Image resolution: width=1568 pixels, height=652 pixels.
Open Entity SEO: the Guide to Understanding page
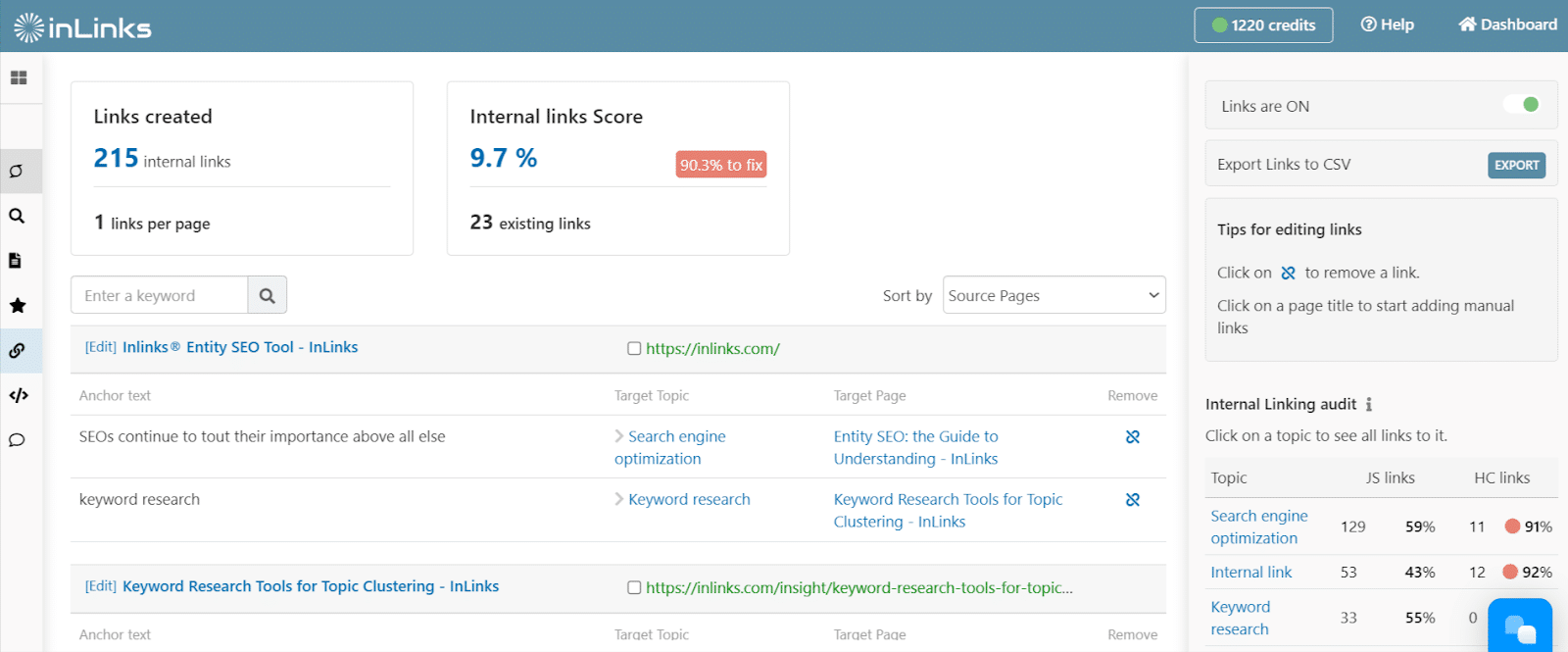pos(916,447)
